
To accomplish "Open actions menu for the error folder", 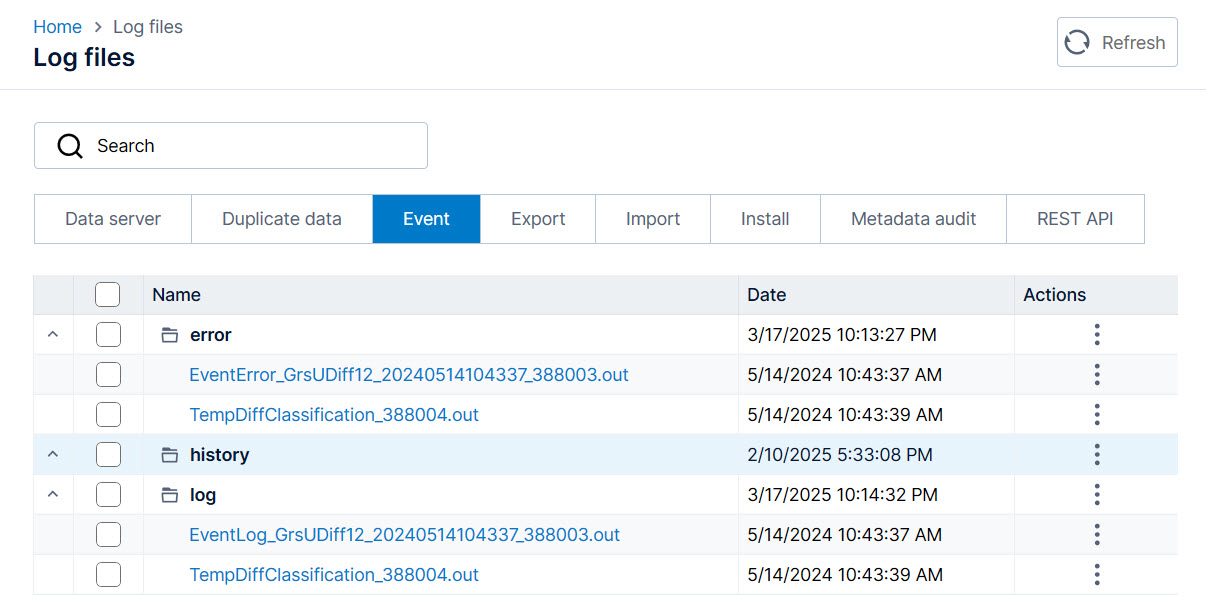I will click(x=1097, y=335).
